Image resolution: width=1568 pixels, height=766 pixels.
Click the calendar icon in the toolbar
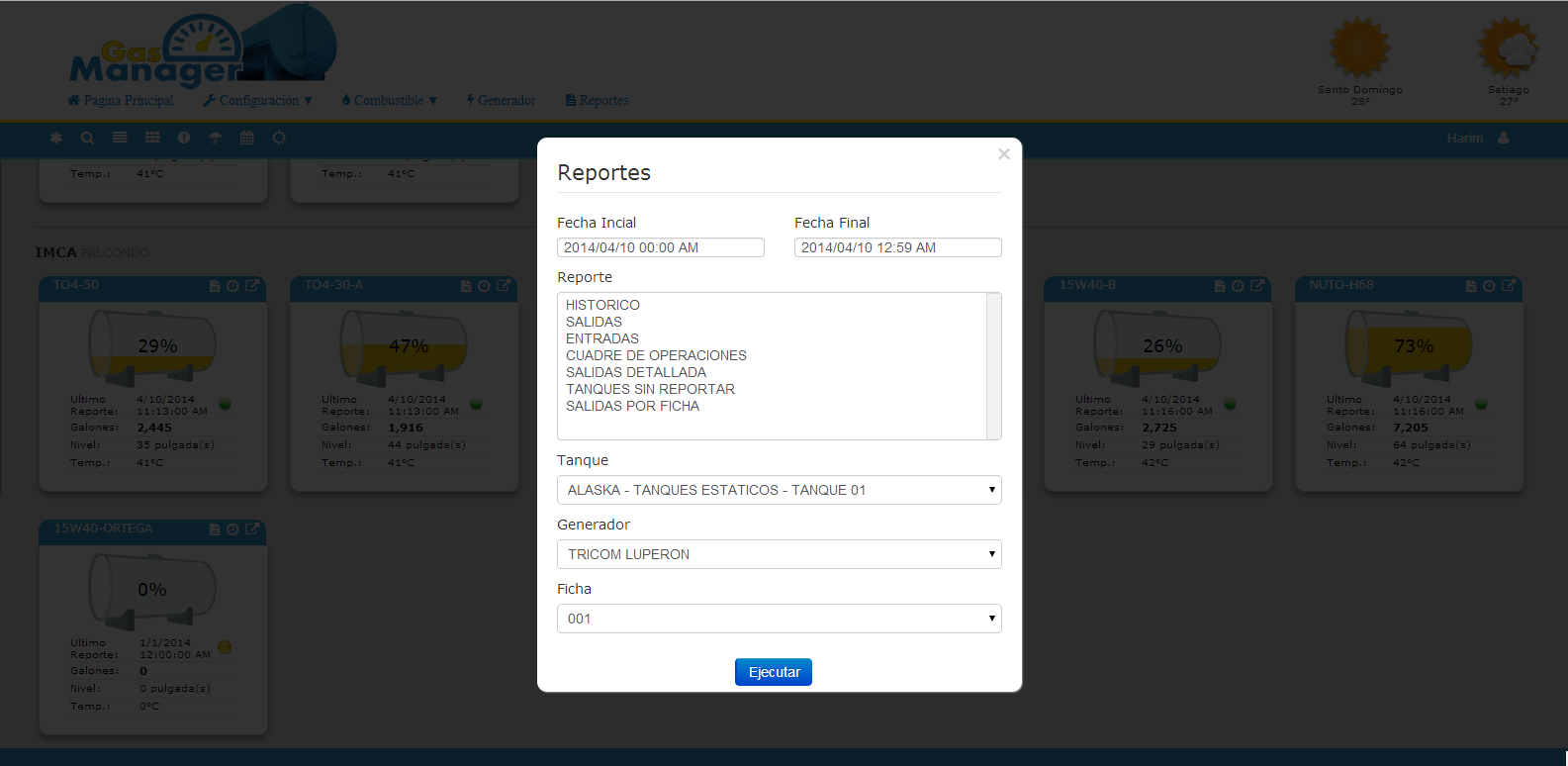point(247,139)
